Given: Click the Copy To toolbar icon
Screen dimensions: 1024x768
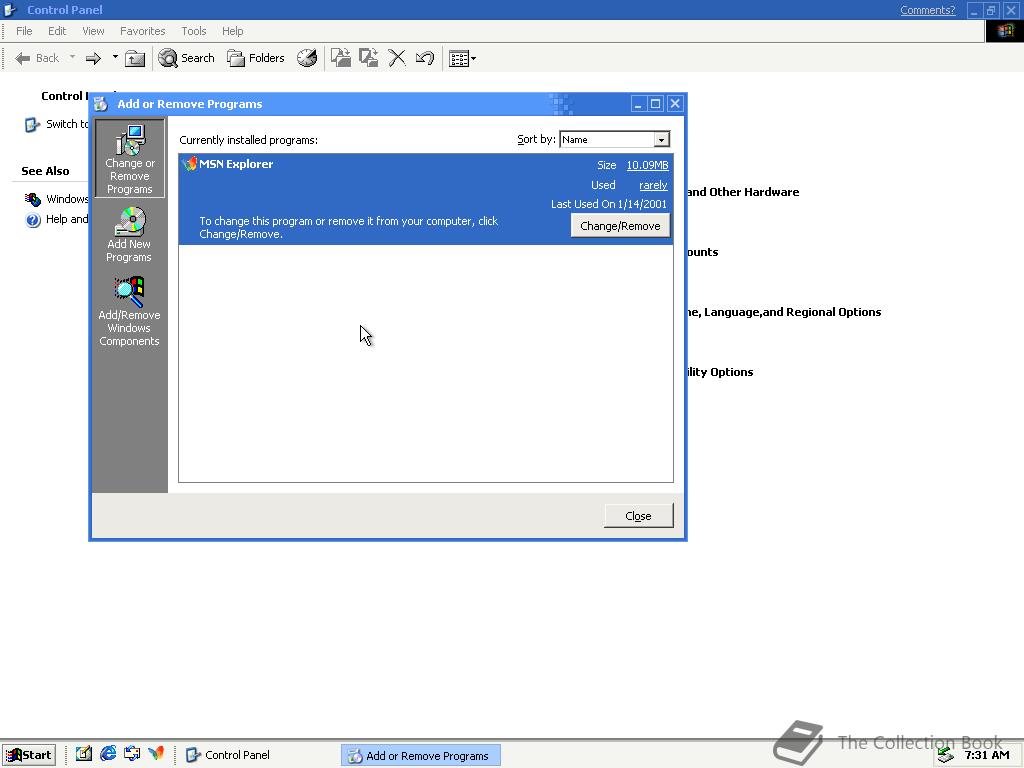Looking at the screenshot, I should click(369, 58).
